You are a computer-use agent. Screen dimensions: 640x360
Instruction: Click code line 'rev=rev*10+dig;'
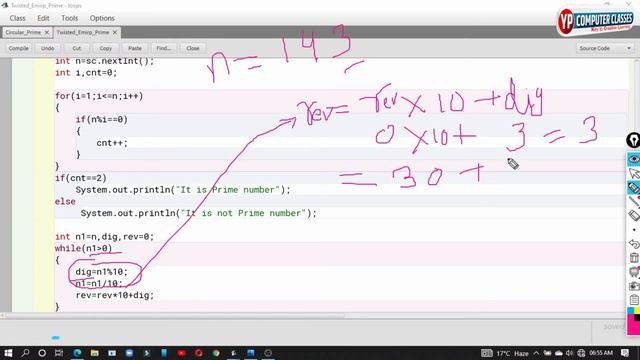click(x=115, y=295)
